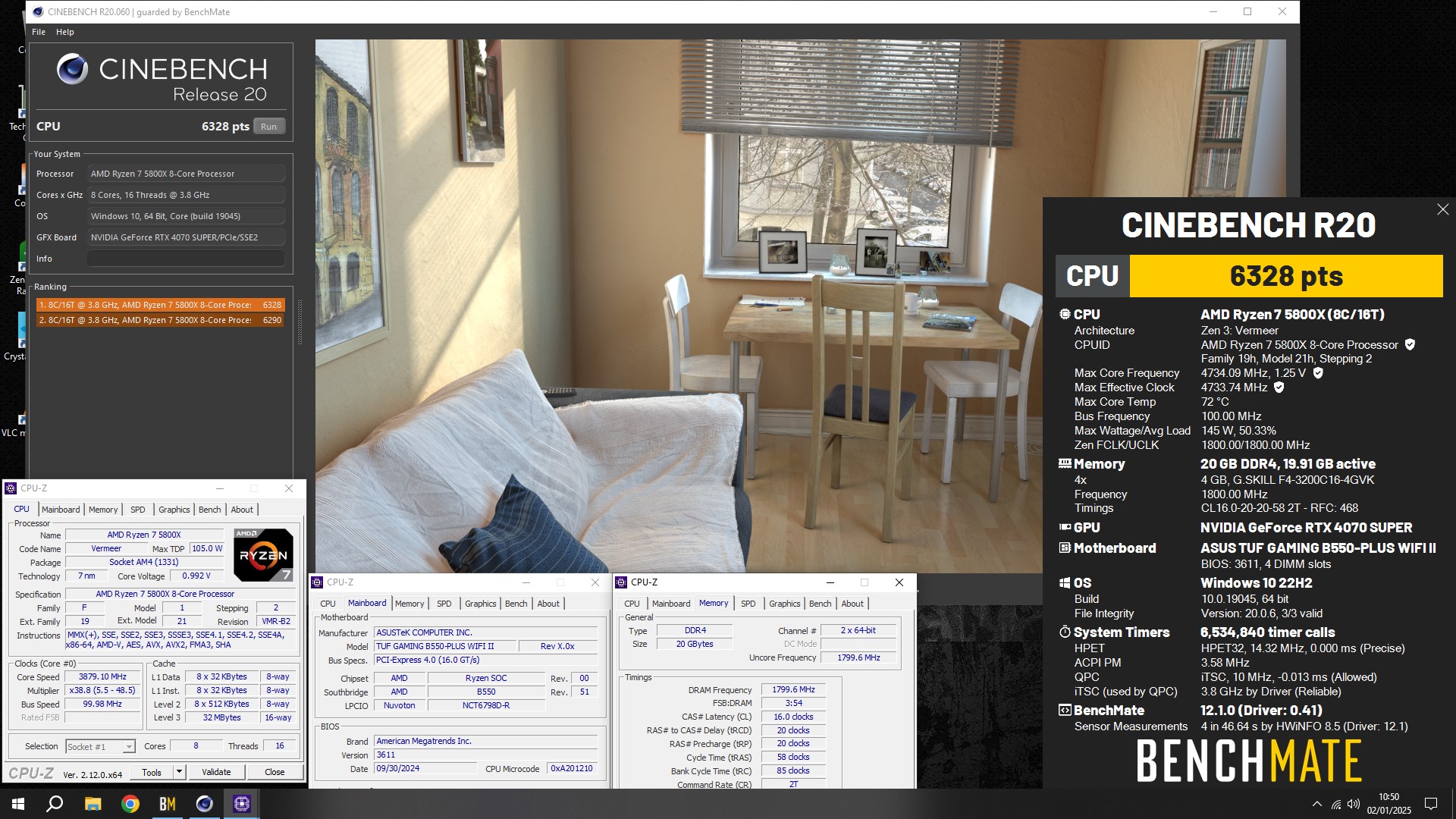Click the Info input field

pos(186,259)
